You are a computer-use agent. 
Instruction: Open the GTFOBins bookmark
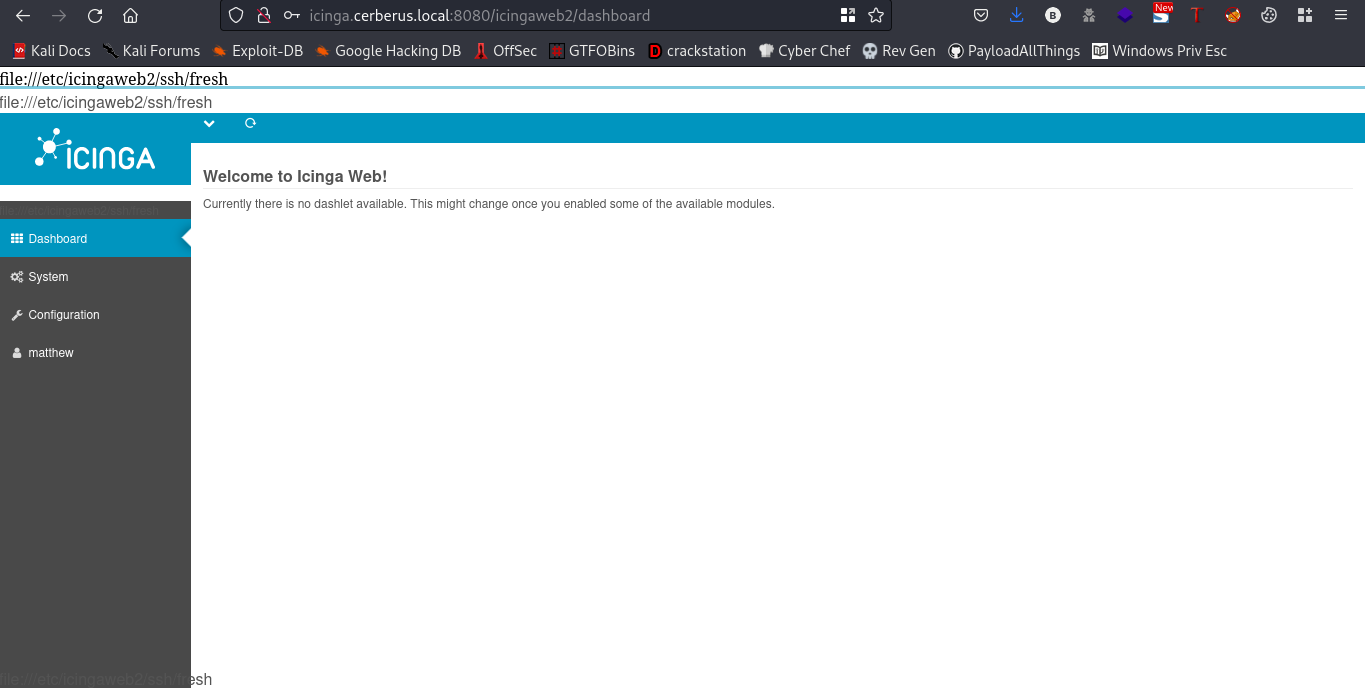pos(592,51)
